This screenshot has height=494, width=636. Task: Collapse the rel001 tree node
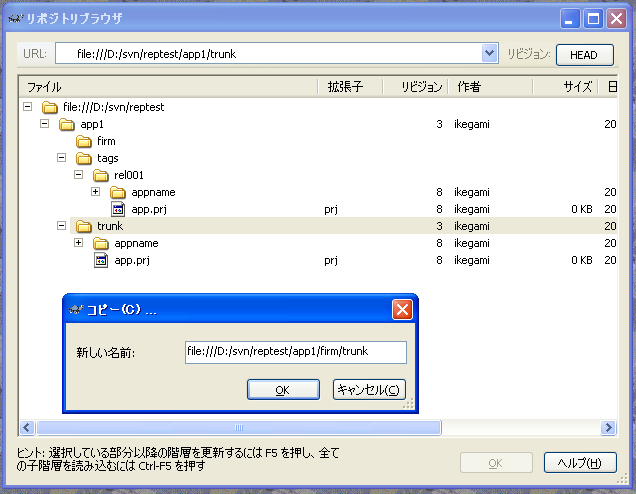[x=79, y=174]
